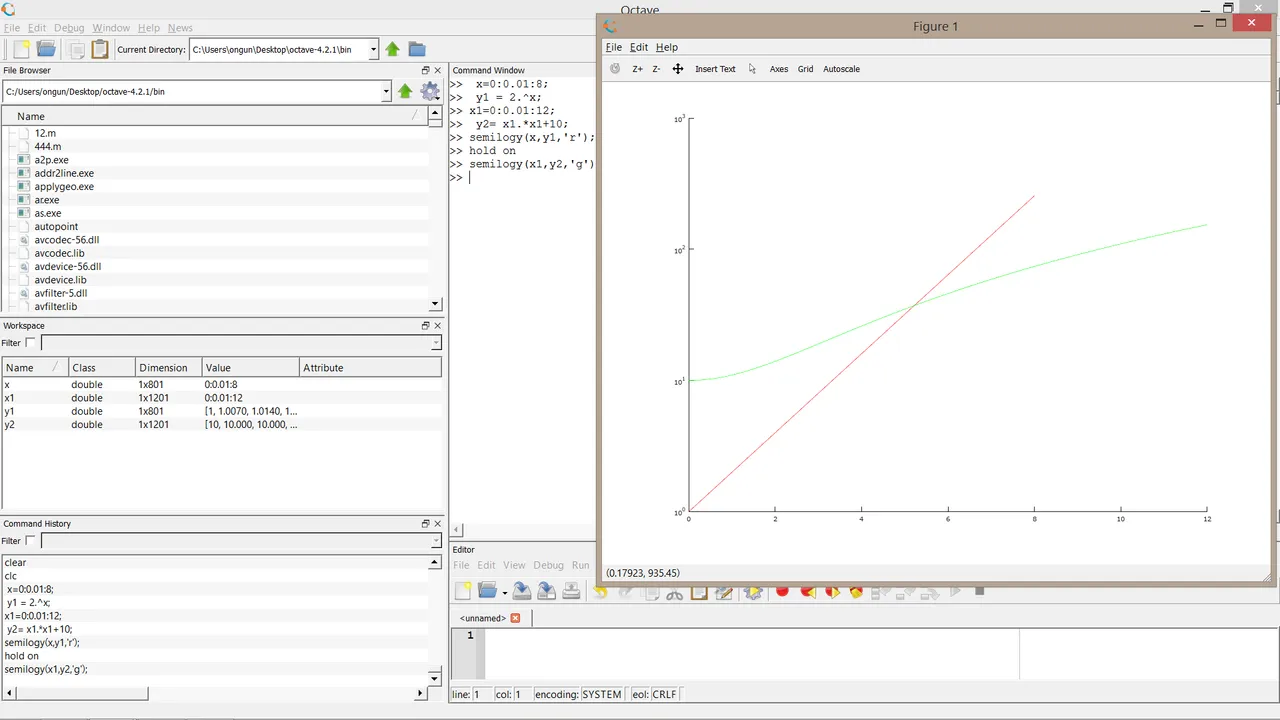Click Command History scrollbar up arrow
The image size is (1280, 720).
click(x=435, y=563)
